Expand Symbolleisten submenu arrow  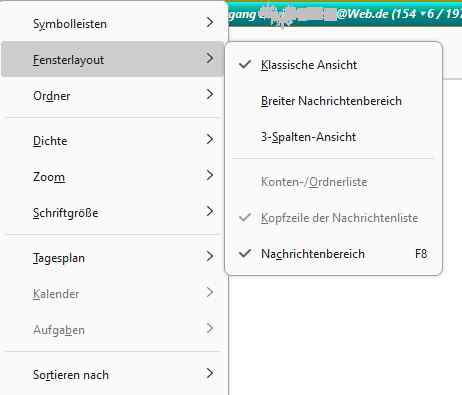[210, 23]
